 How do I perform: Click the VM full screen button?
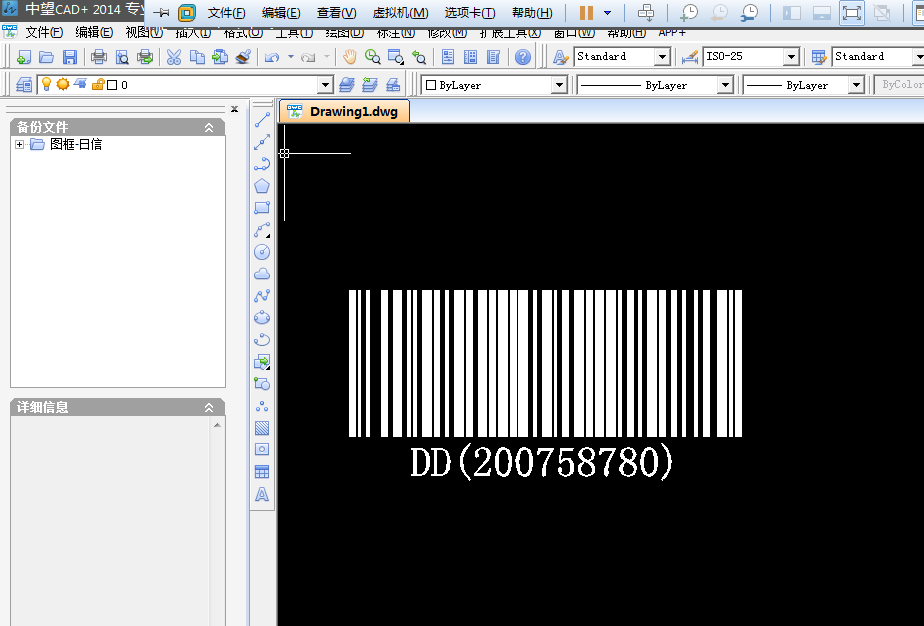(852, 12)
